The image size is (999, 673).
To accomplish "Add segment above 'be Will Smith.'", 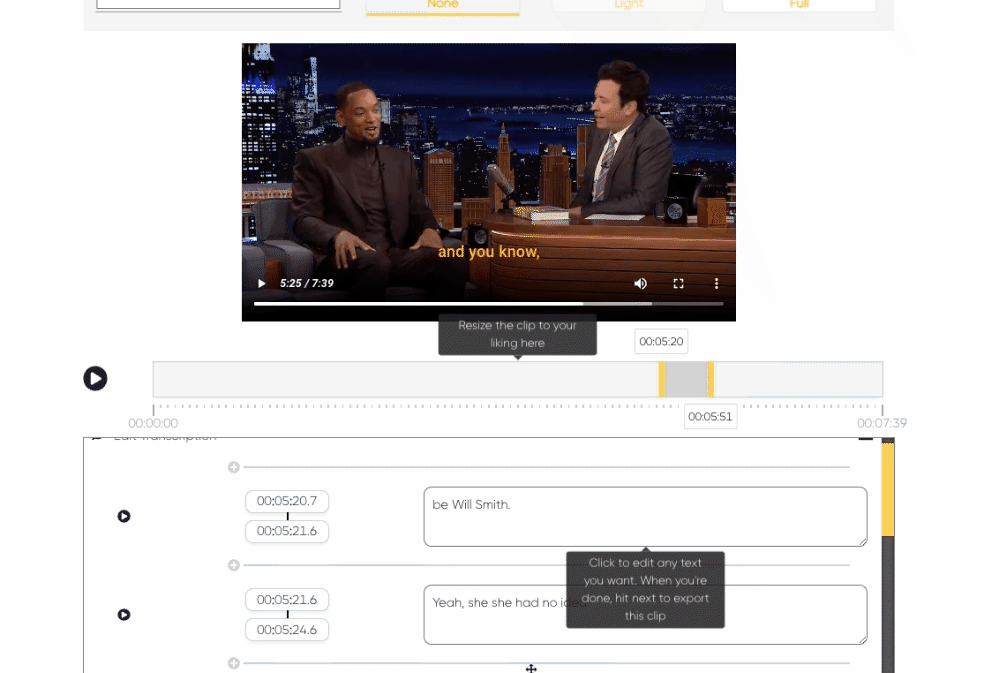I will 234,467.
